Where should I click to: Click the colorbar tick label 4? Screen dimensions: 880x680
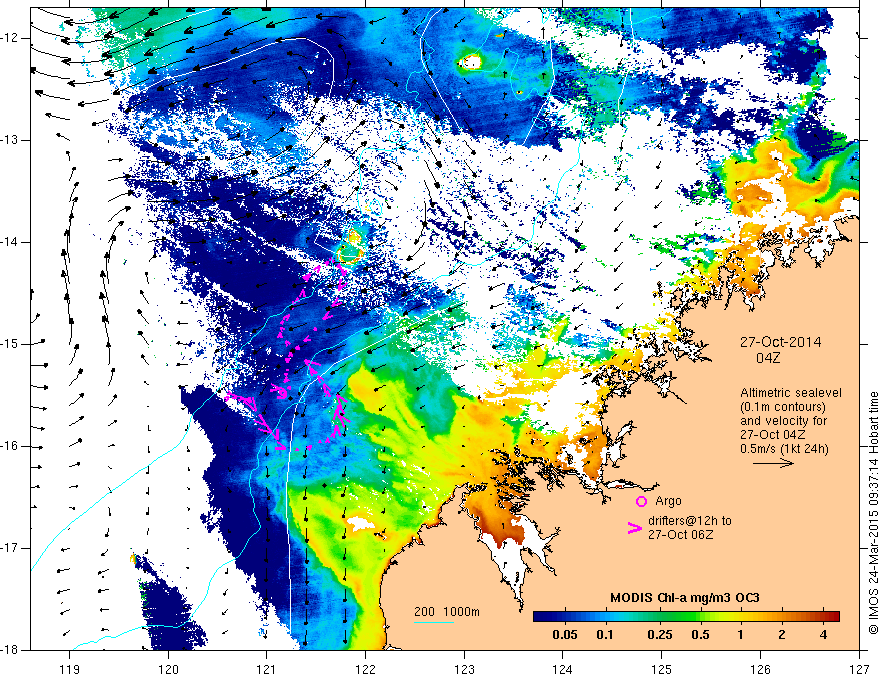pos(823,635)
